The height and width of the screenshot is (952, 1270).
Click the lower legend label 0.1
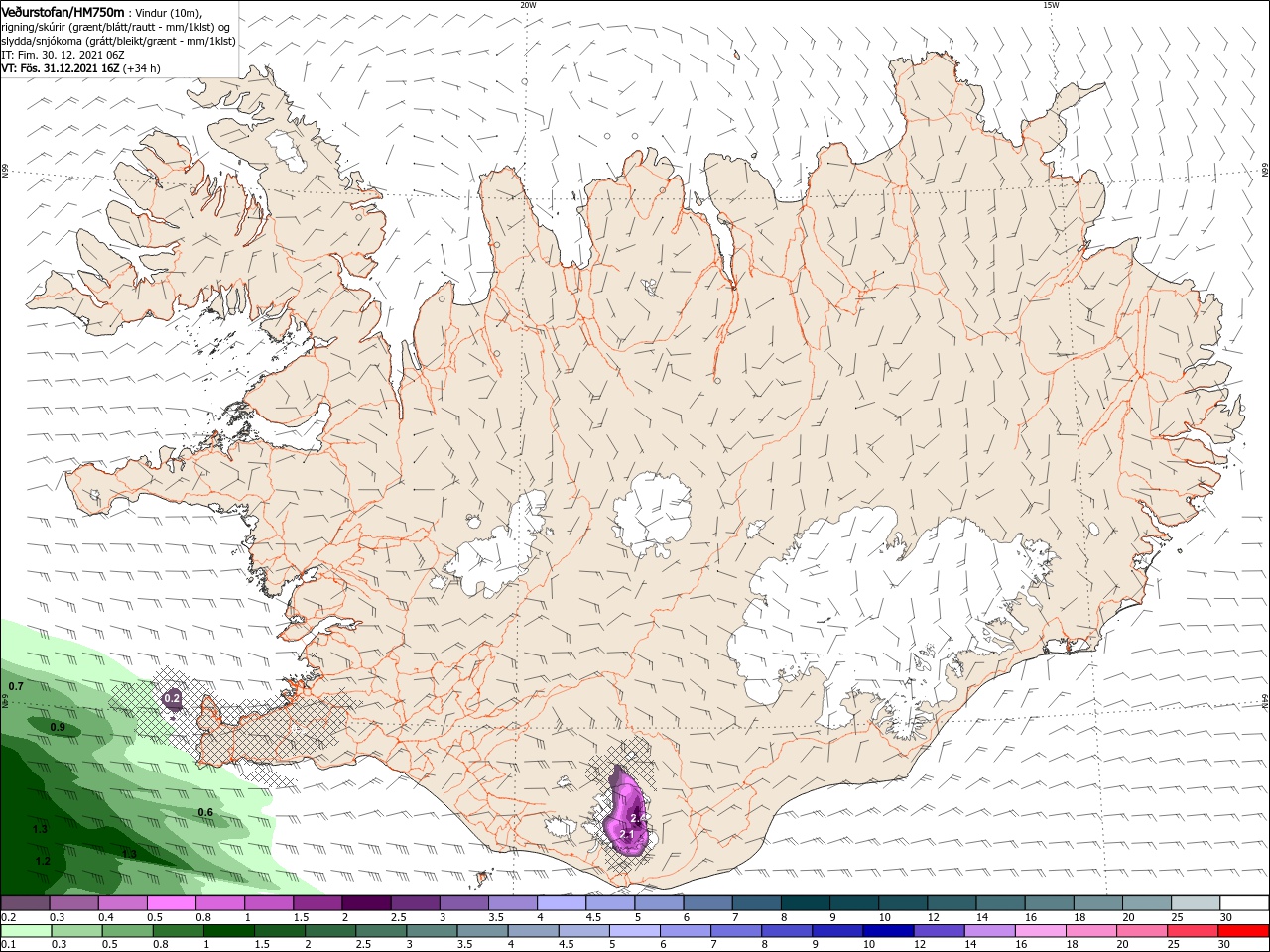pos(8,945)
